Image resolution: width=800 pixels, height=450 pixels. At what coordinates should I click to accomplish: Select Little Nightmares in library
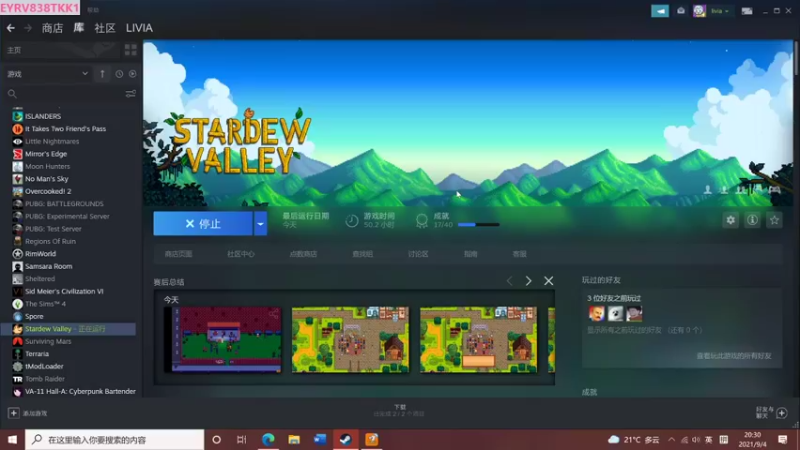52,141
